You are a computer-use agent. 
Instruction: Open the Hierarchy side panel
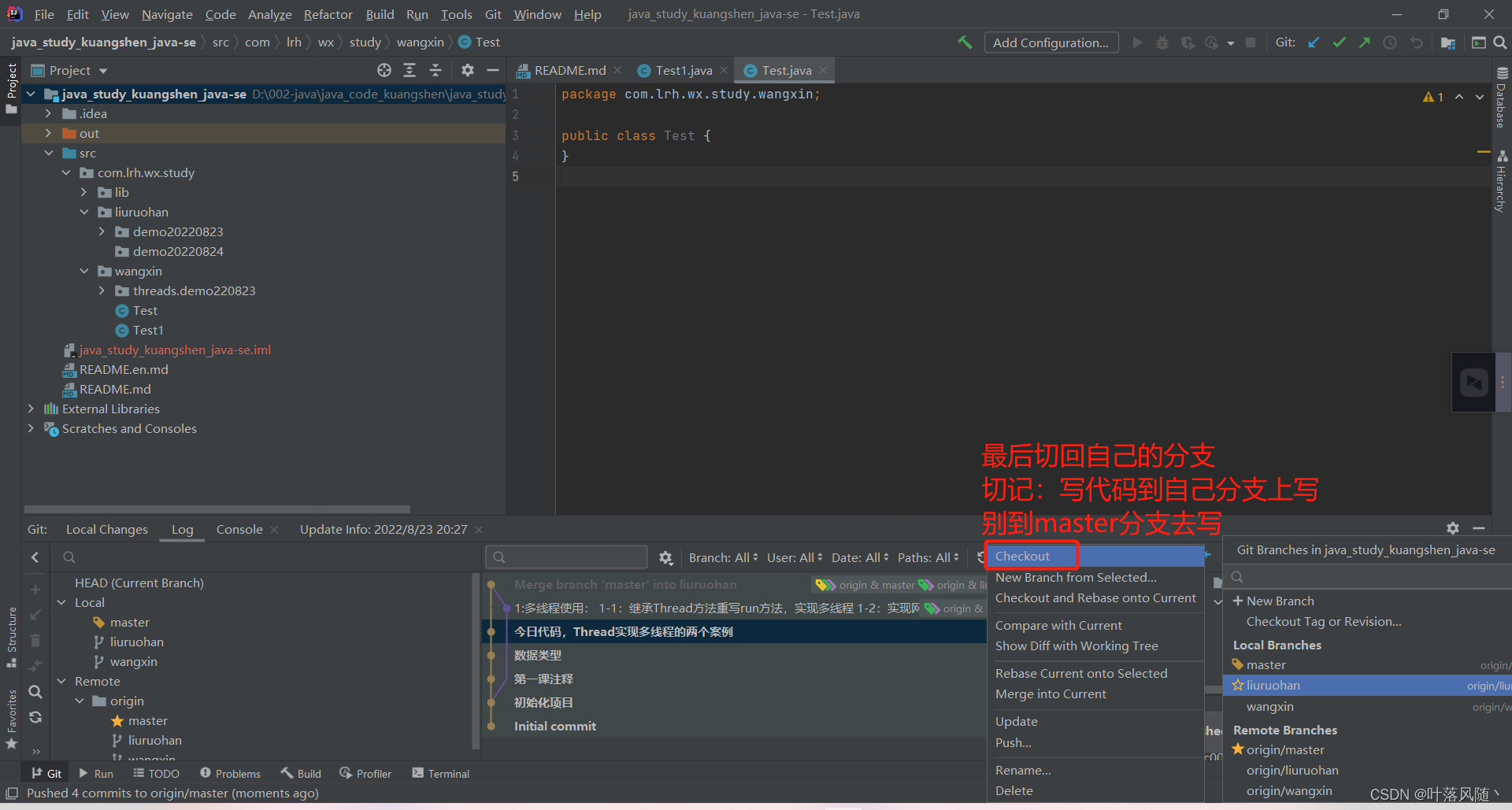click(1502, 181)
